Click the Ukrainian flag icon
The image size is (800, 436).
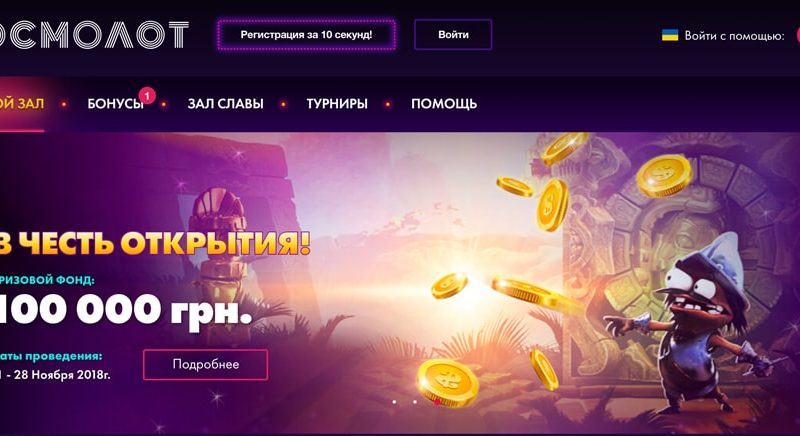coord(670,35)
